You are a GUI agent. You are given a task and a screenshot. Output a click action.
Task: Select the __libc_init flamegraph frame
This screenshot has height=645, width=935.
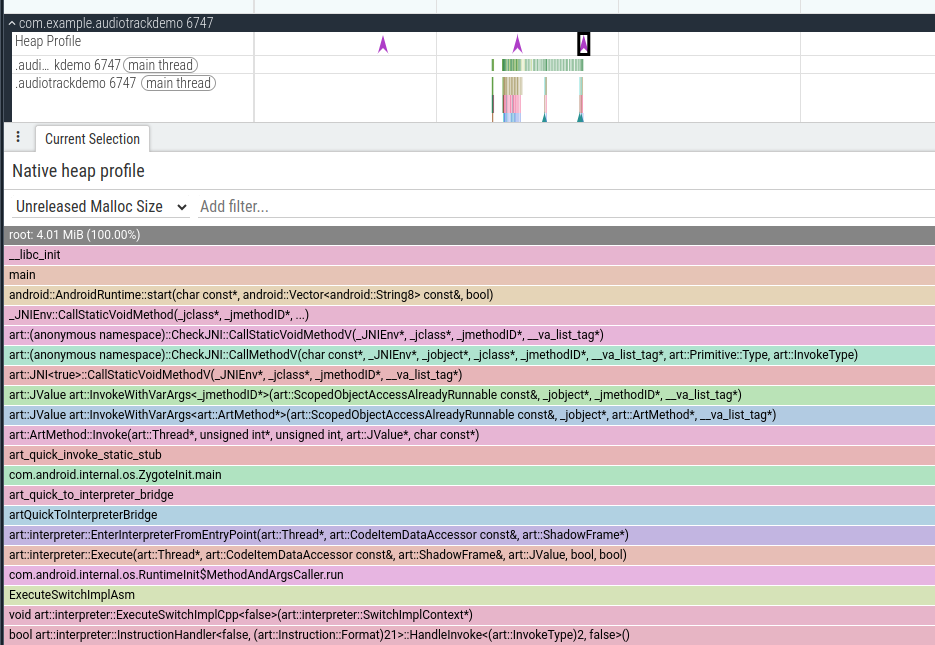[469, 255]
